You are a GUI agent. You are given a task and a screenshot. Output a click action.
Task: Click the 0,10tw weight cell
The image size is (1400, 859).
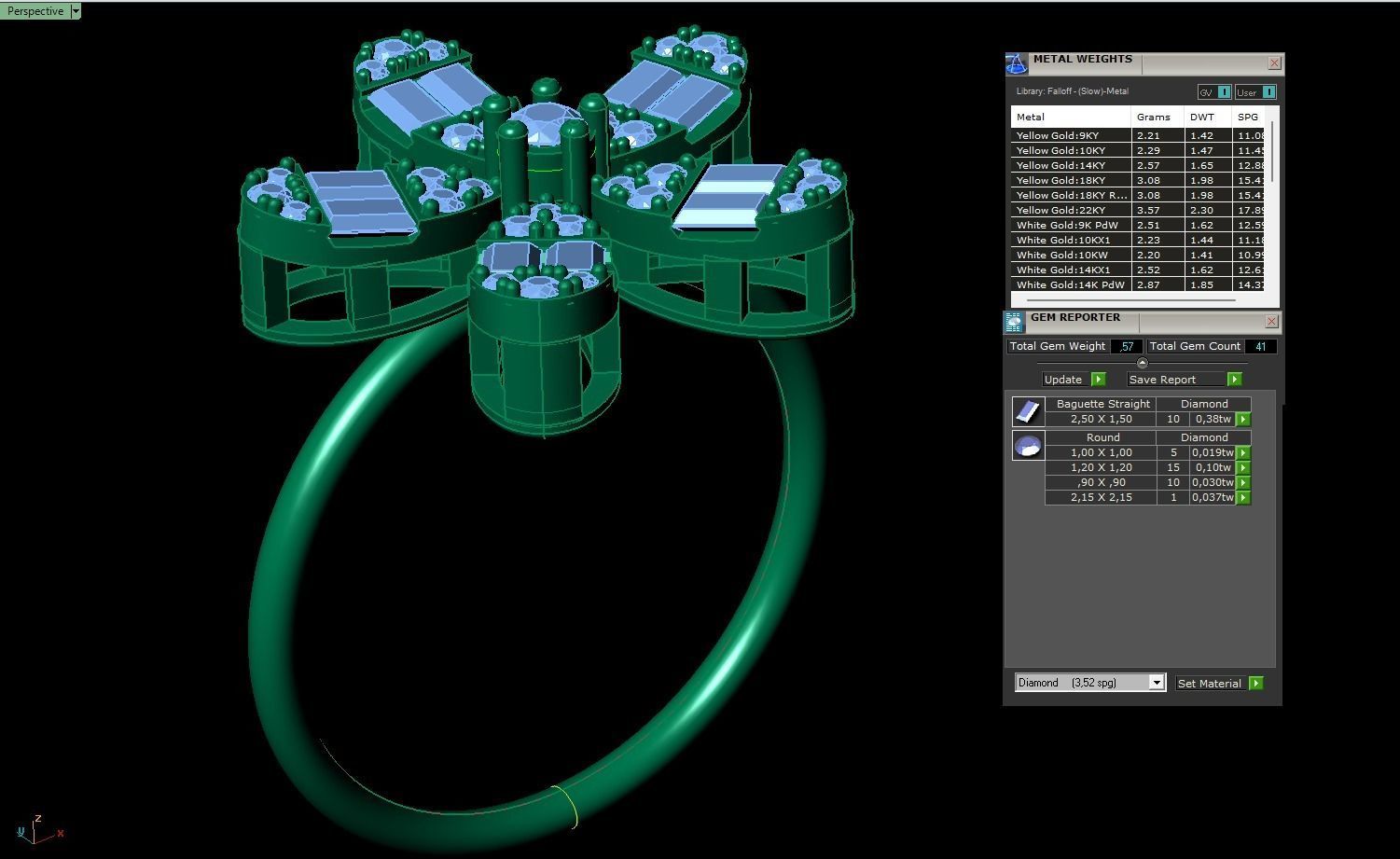[x=1213, y=467]
